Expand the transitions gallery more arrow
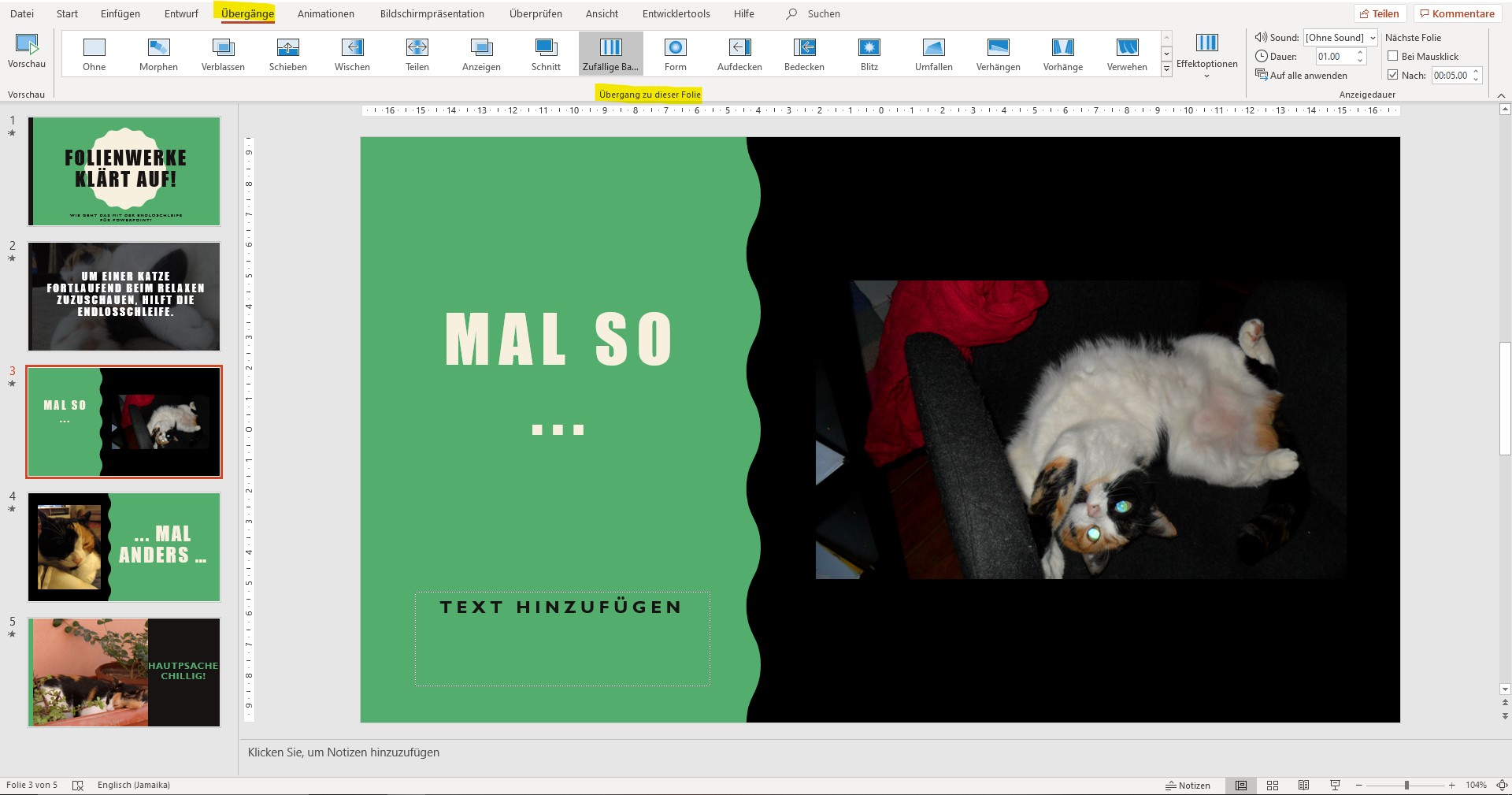The width and height of the screenshot is (1512, 795). (1167, 69)
